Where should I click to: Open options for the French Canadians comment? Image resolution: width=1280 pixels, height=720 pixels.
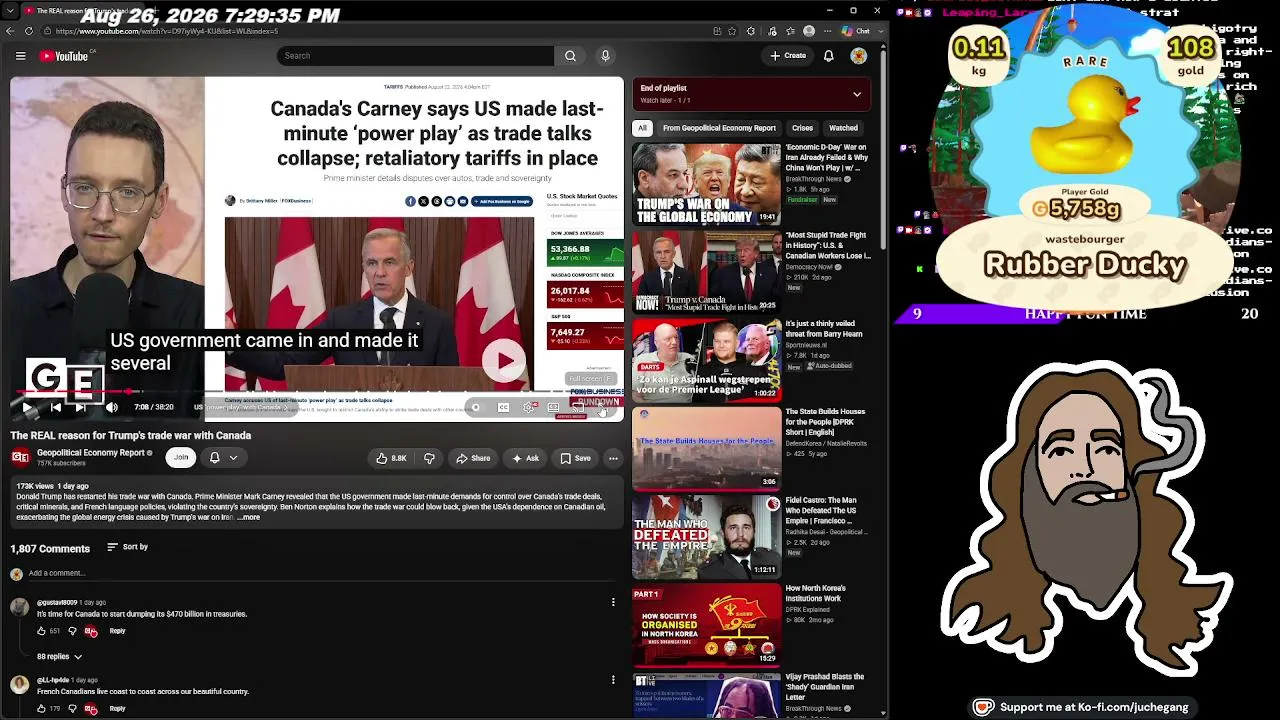coord(613,680)
